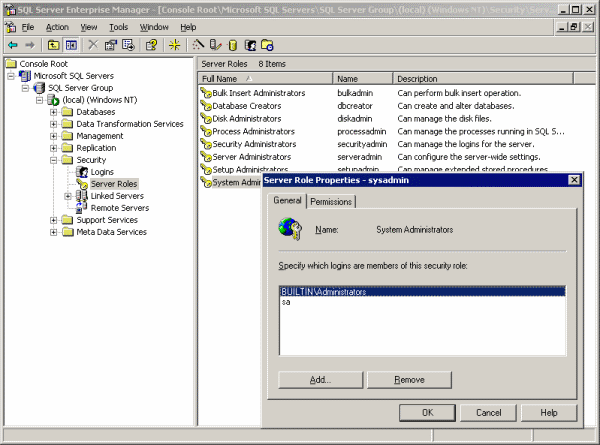
Task: Click the dialog Help button
Action: [x=549, y=413]
